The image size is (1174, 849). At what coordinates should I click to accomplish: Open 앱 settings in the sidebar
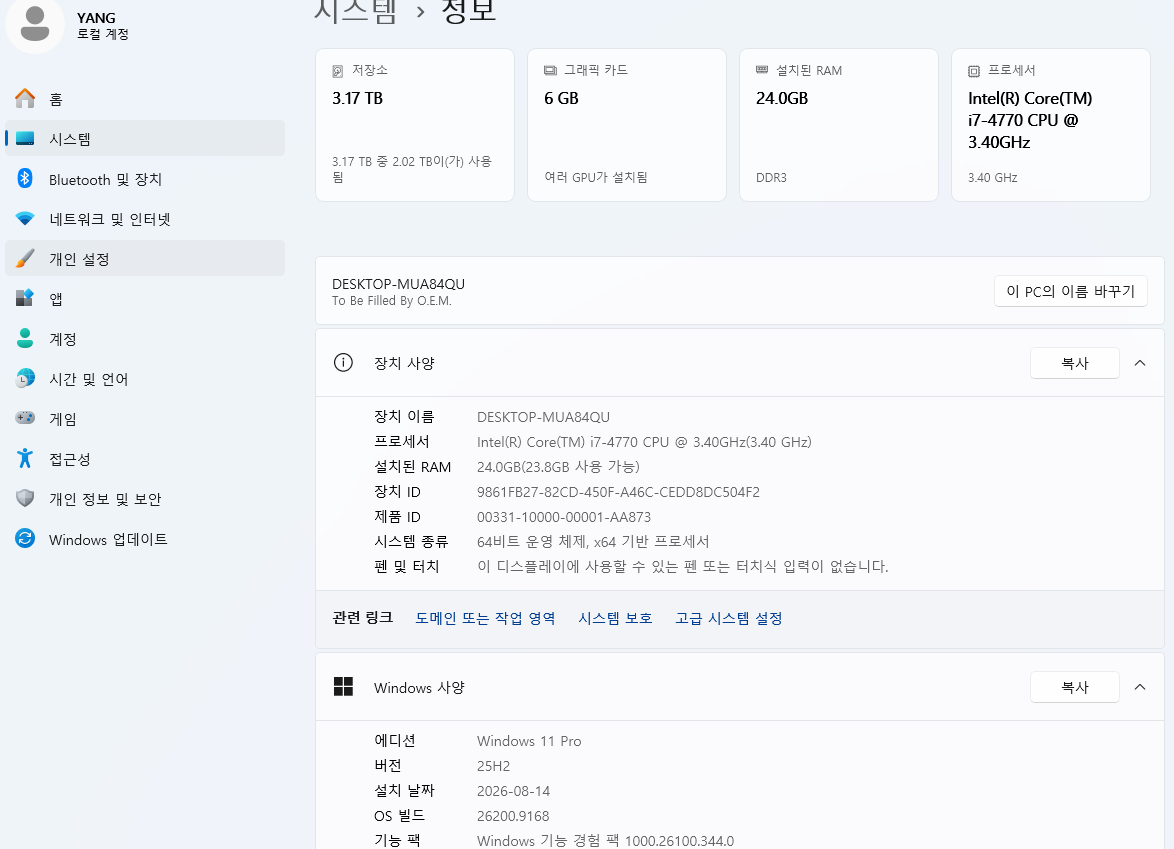[145, 299]
